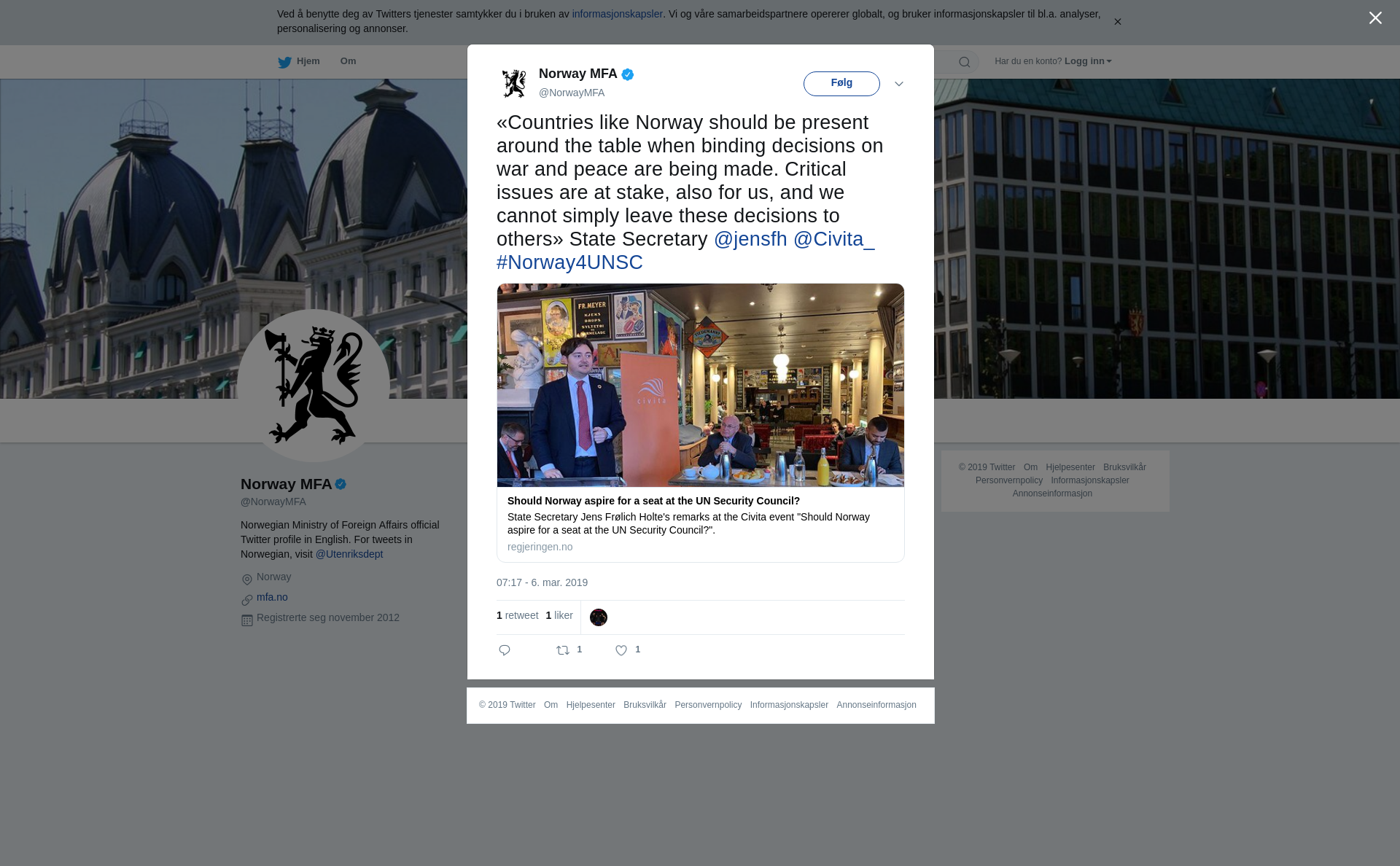Click the reply speech bubble icon
Screen dimensions: 1400x866
505,650
